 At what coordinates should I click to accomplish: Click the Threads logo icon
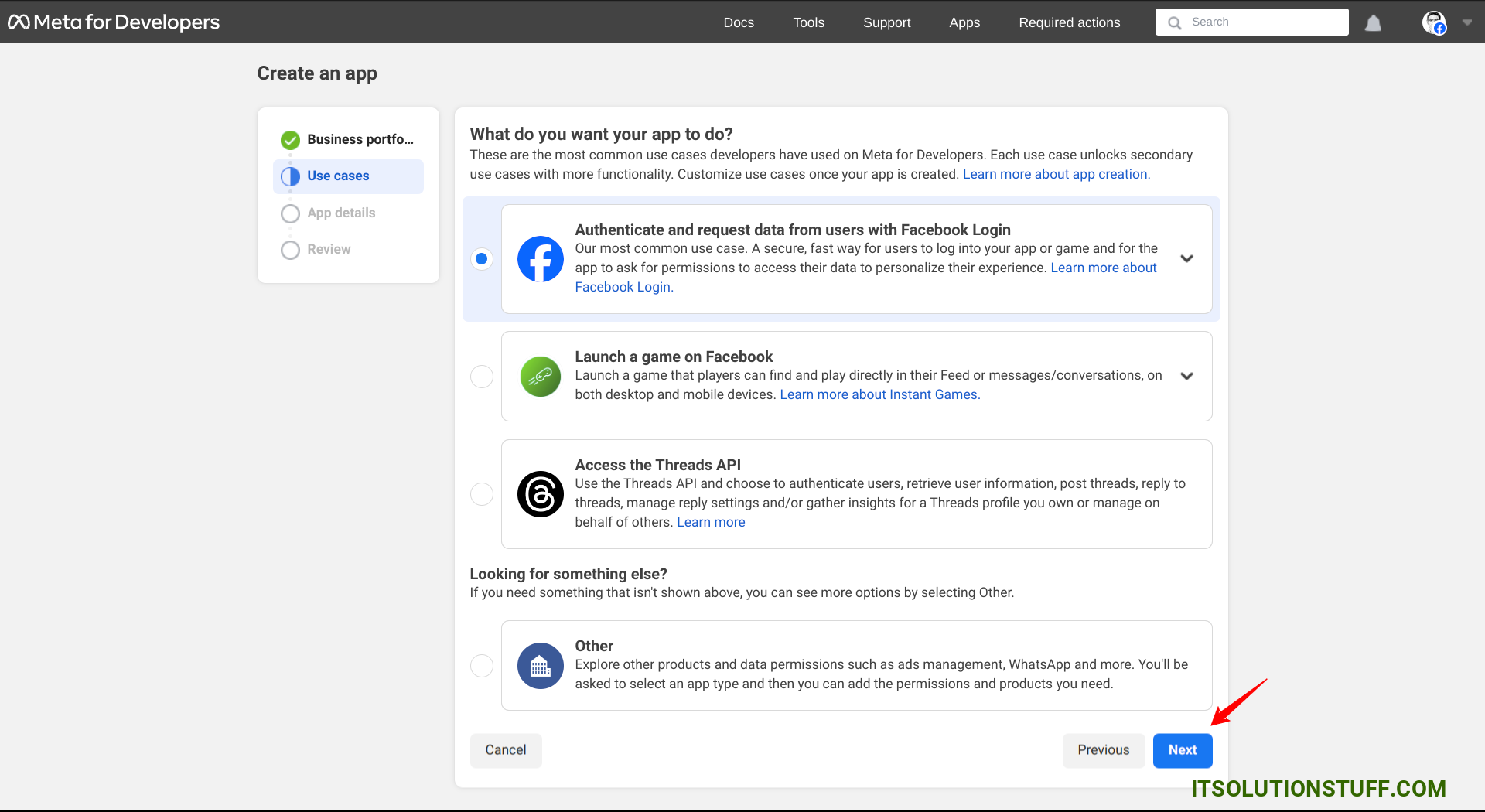[x=540, y=494]
